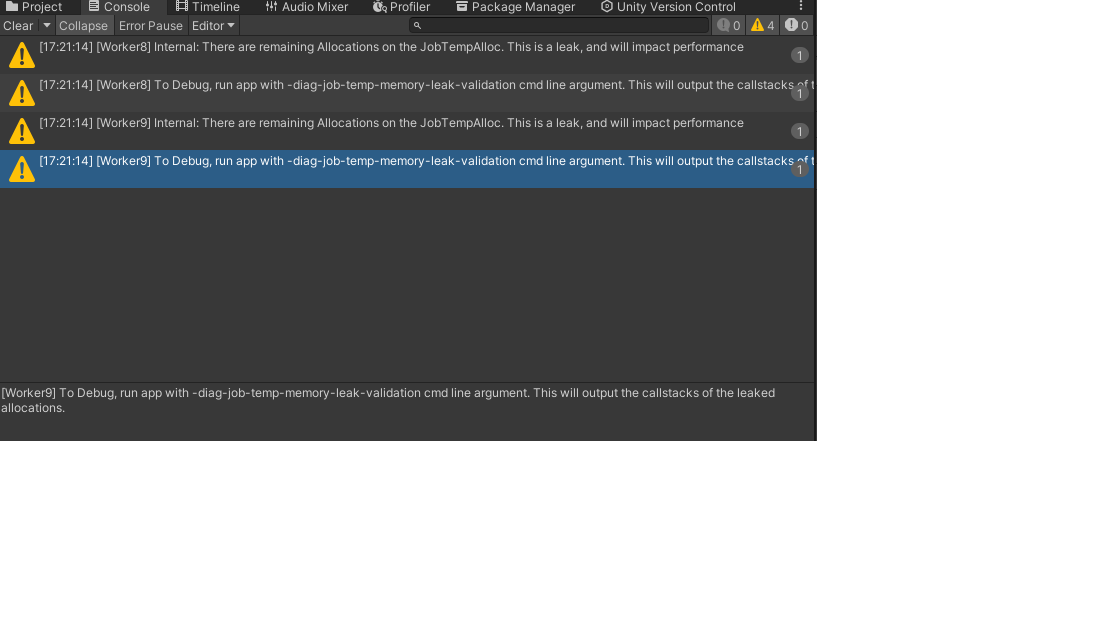The height and width of the screenshot is (623, 1107).
Task: Click the warning icon on the Worker9 Internal leak entry
Action: pos(21,131)
